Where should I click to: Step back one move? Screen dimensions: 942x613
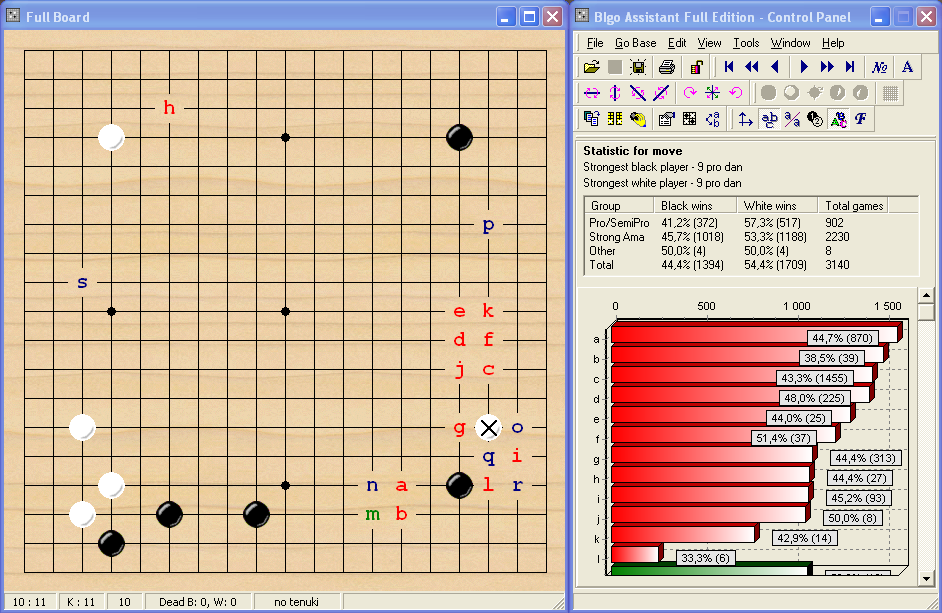tap(775, 67)
